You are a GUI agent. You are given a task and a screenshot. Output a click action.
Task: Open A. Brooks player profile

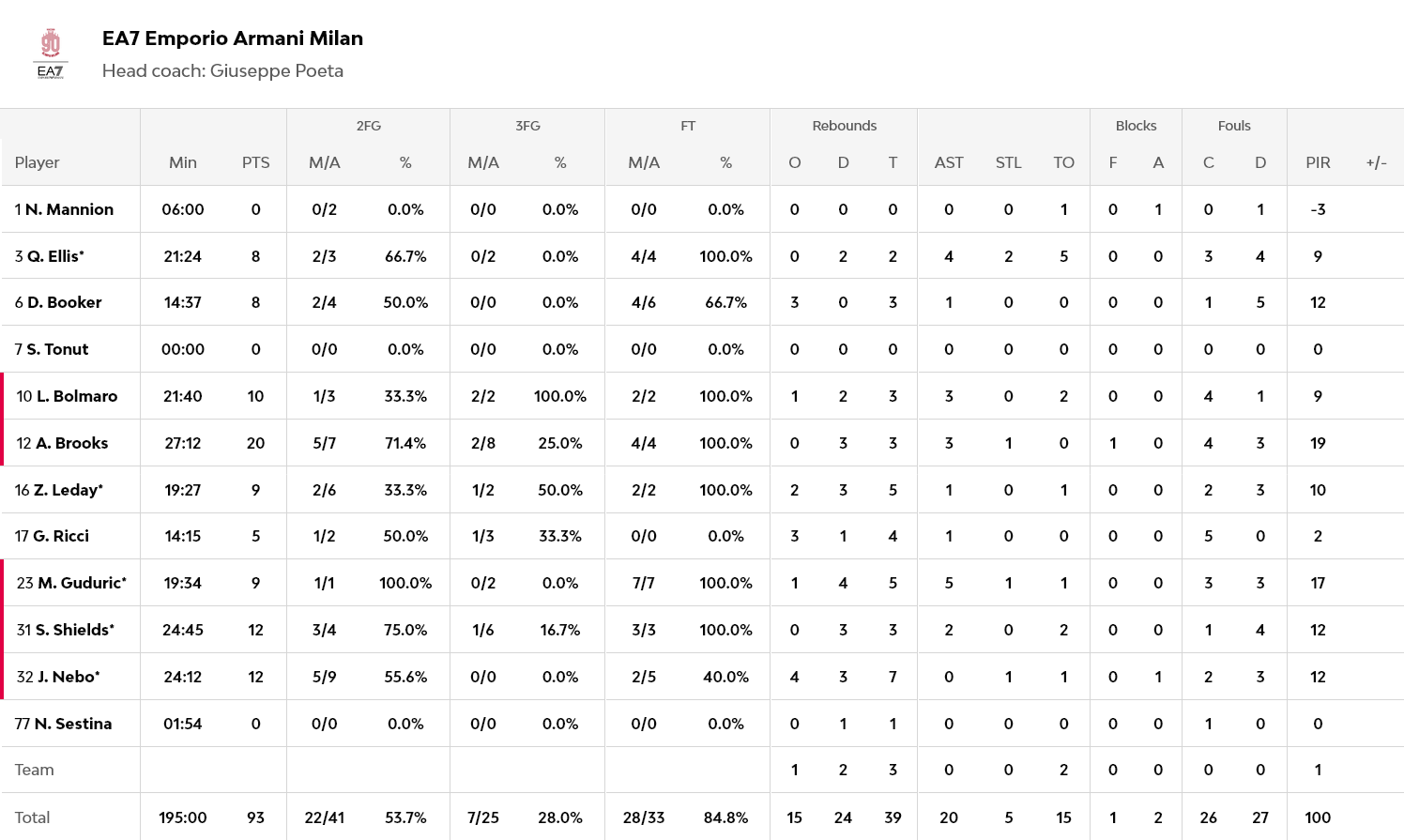pos(71,443)
